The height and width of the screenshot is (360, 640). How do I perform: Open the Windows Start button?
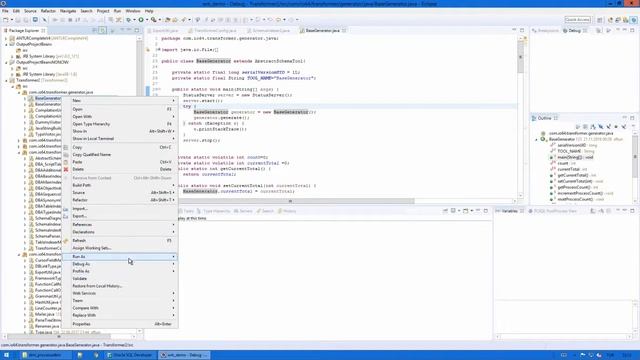click(6, 355)
